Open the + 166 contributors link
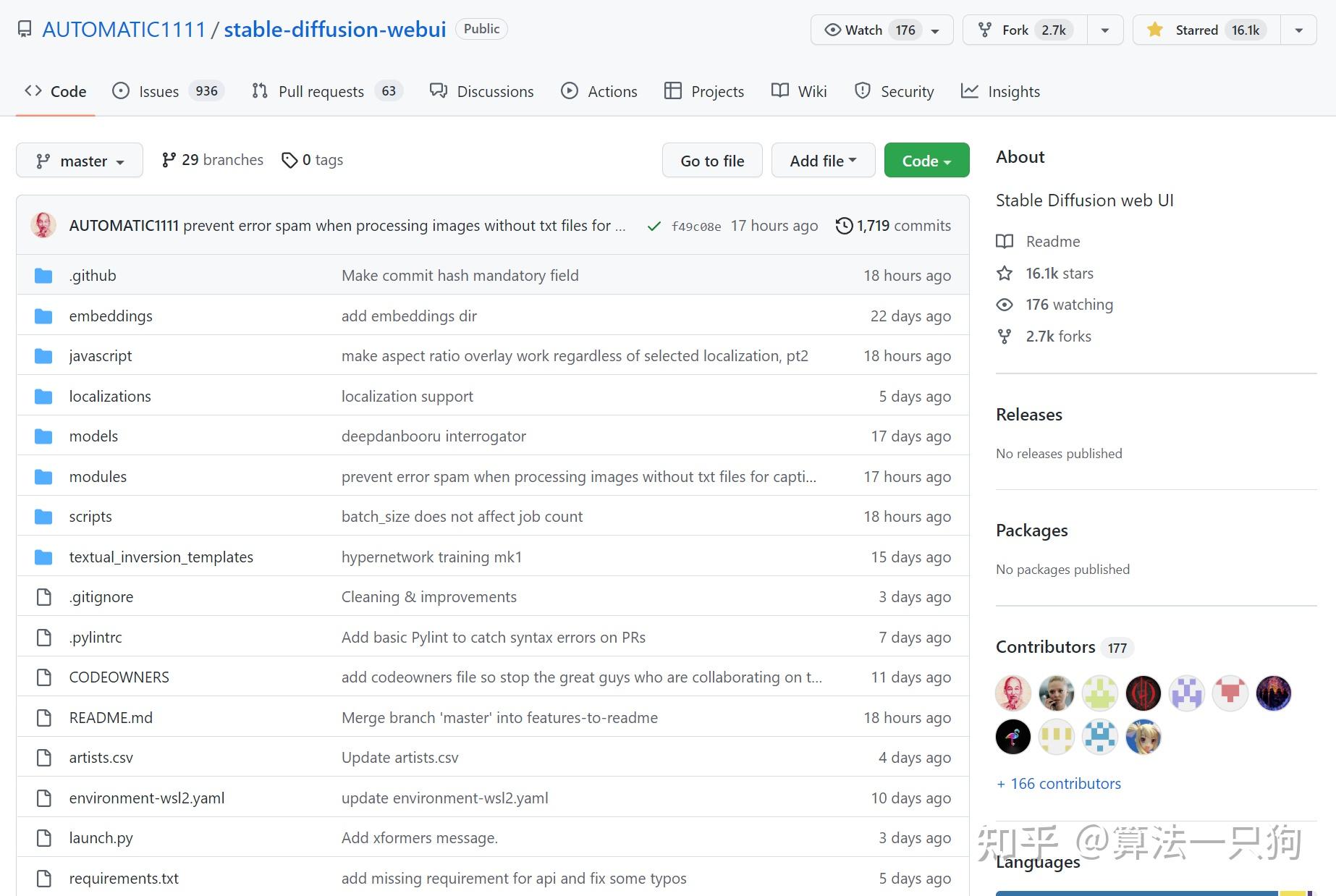 (x=1059, y=784)
